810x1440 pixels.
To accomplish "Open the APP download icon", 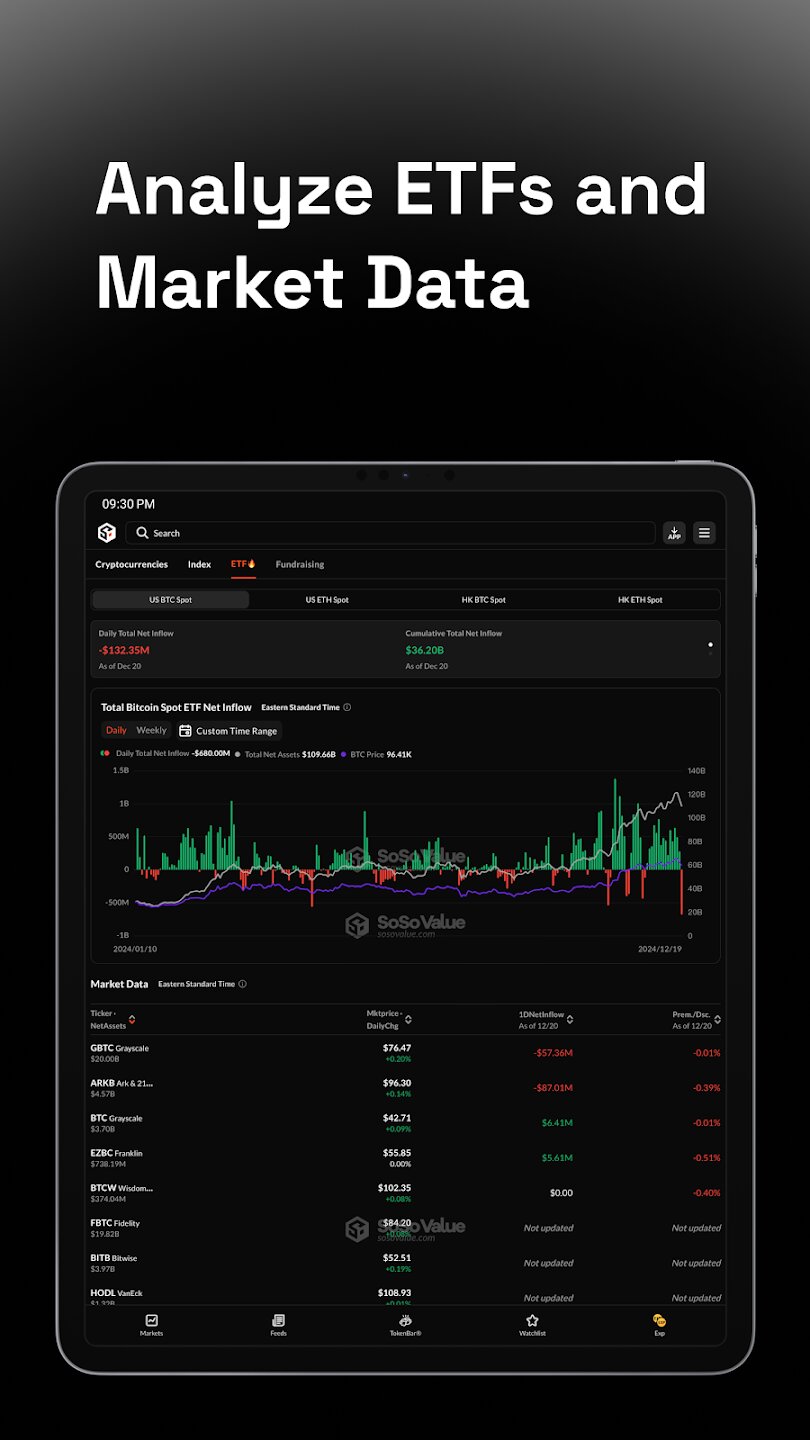I will pyautogui.click(x=674, y=533).
